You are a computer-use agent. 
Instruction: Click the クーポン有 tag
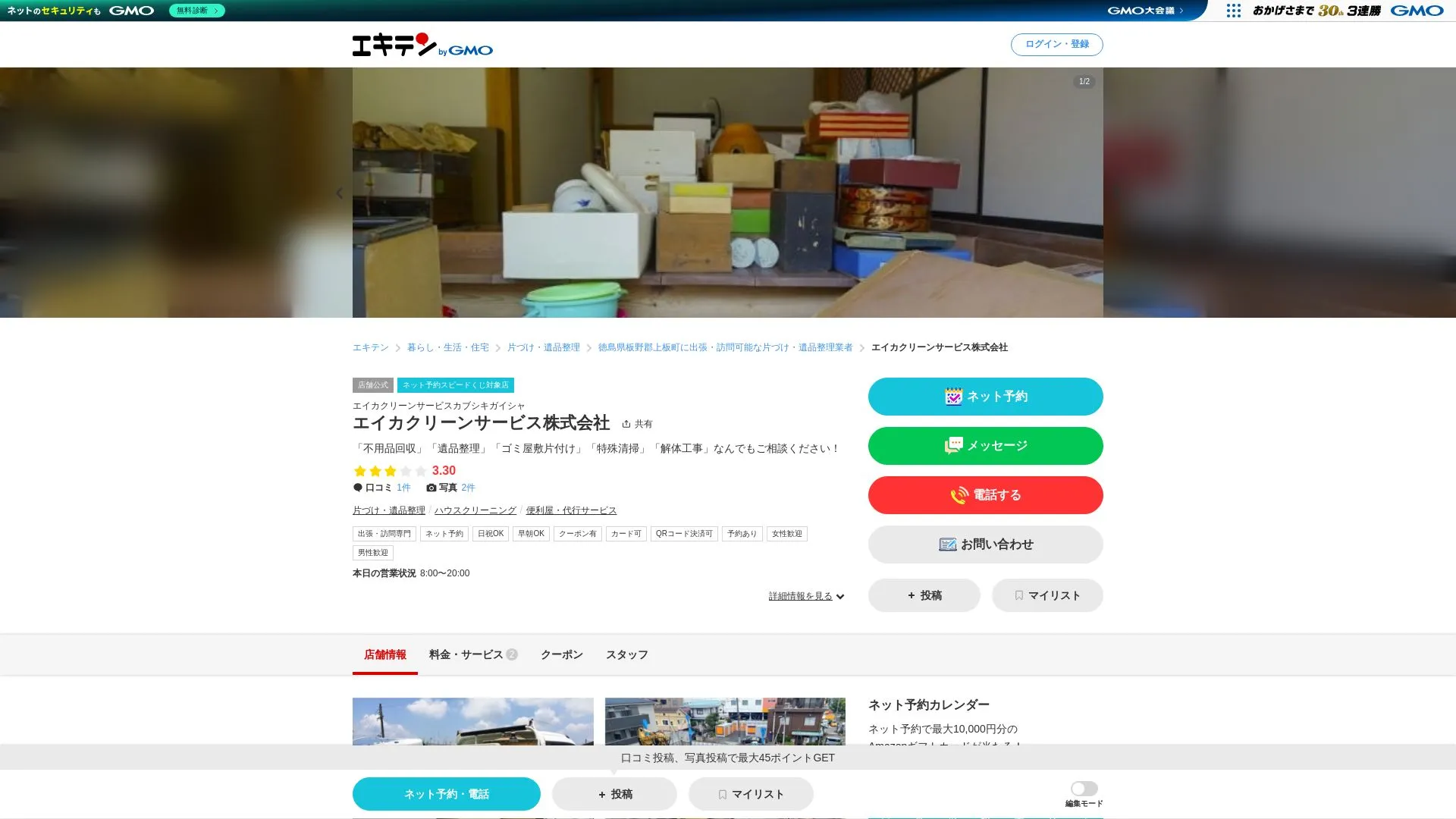[578, 534]
